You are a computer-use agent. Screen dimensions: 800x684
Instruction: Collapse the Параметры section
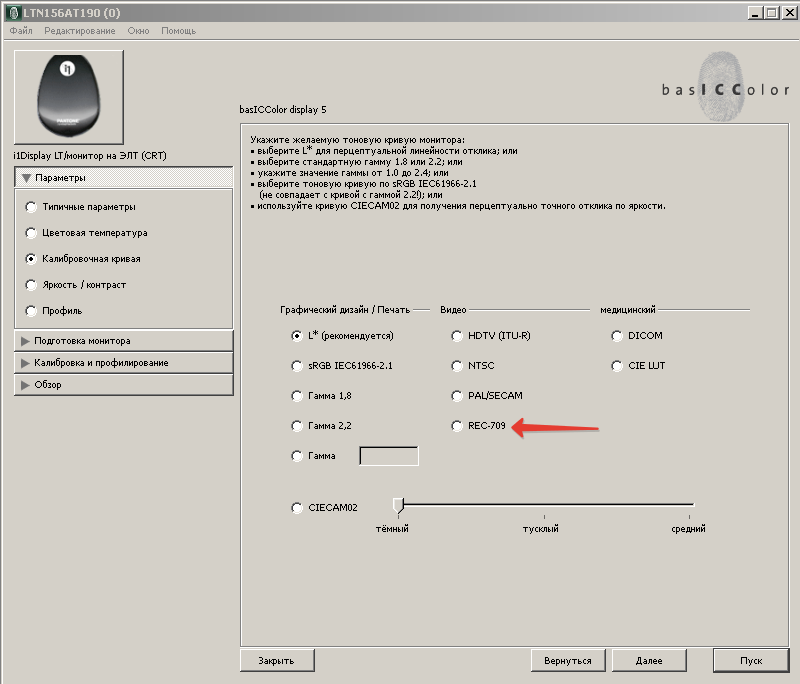124,178
